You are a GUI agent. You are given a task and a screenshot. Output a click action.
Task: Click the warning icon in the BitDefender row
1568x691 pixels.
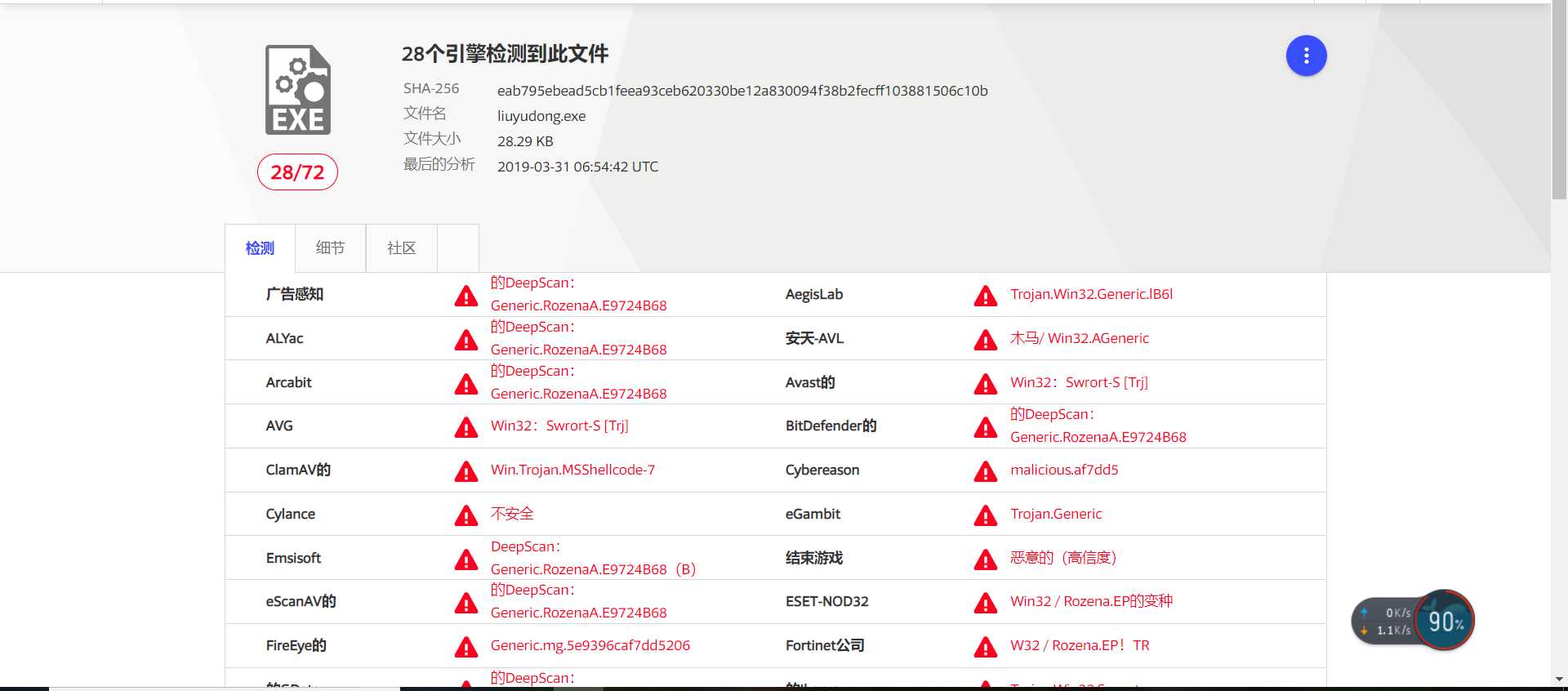[986, 427]
